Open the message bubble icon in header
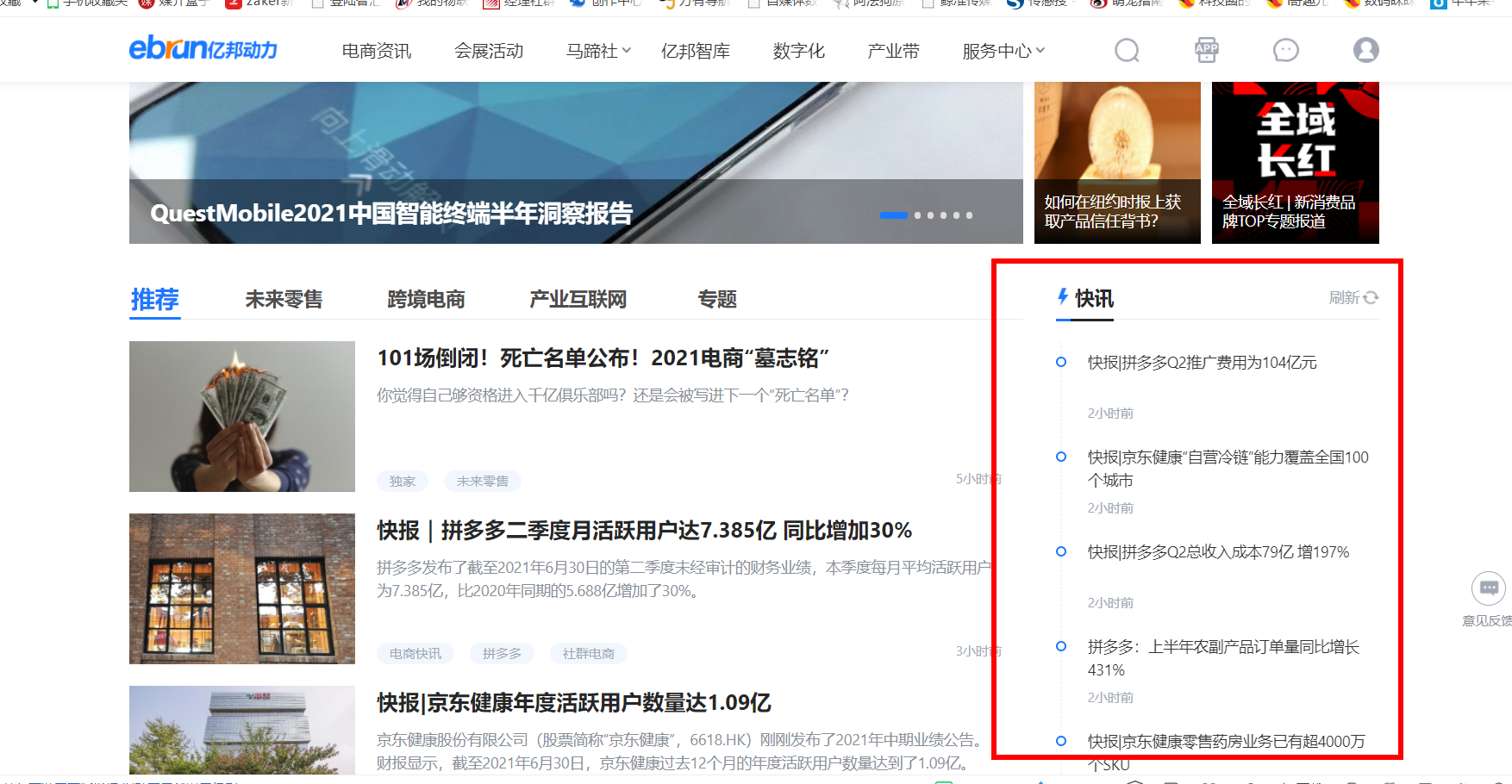Image resolution: width=1512 pixels, height=784 pixels. coord(1285,51)
